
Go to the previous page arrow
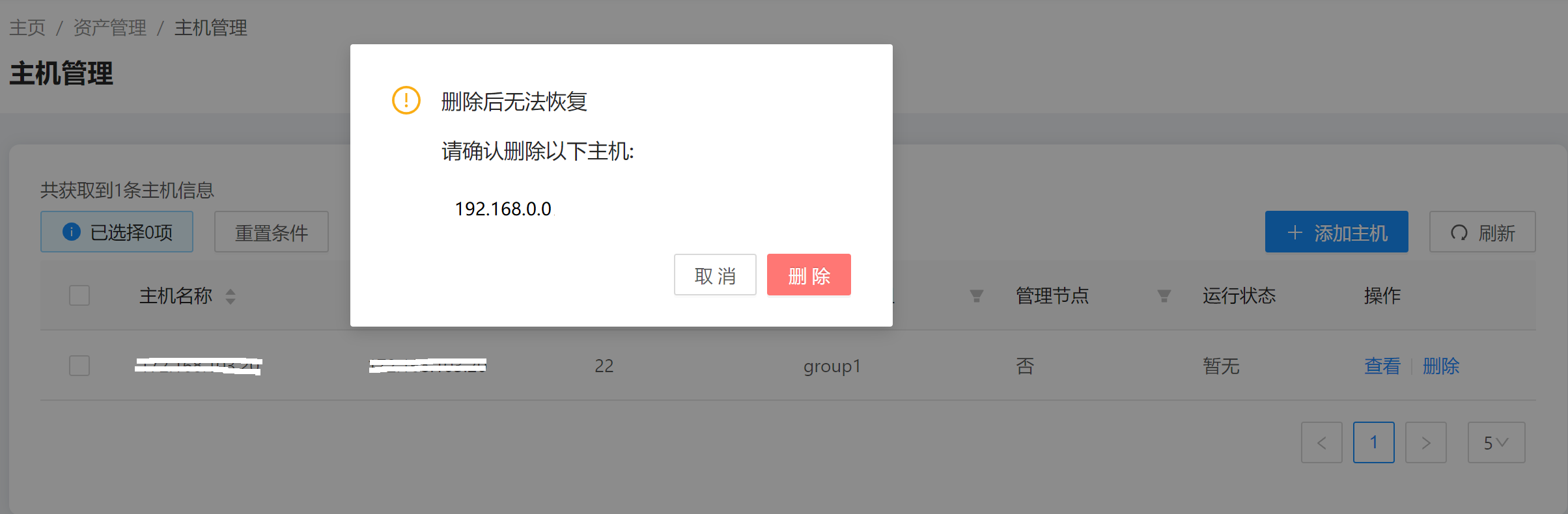coord(1321,443)
